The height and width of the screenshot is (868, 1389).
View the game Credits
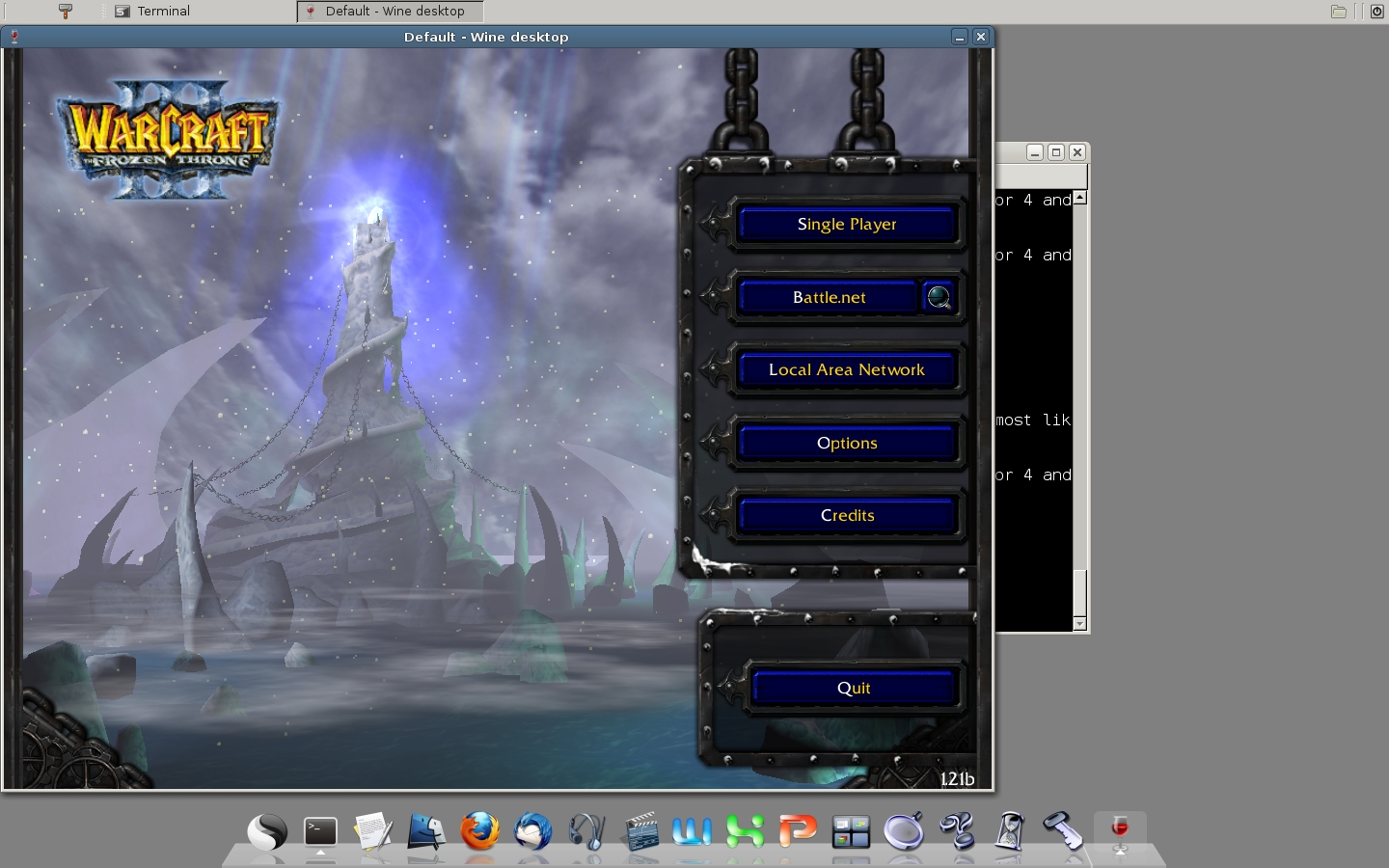[847, 516]
